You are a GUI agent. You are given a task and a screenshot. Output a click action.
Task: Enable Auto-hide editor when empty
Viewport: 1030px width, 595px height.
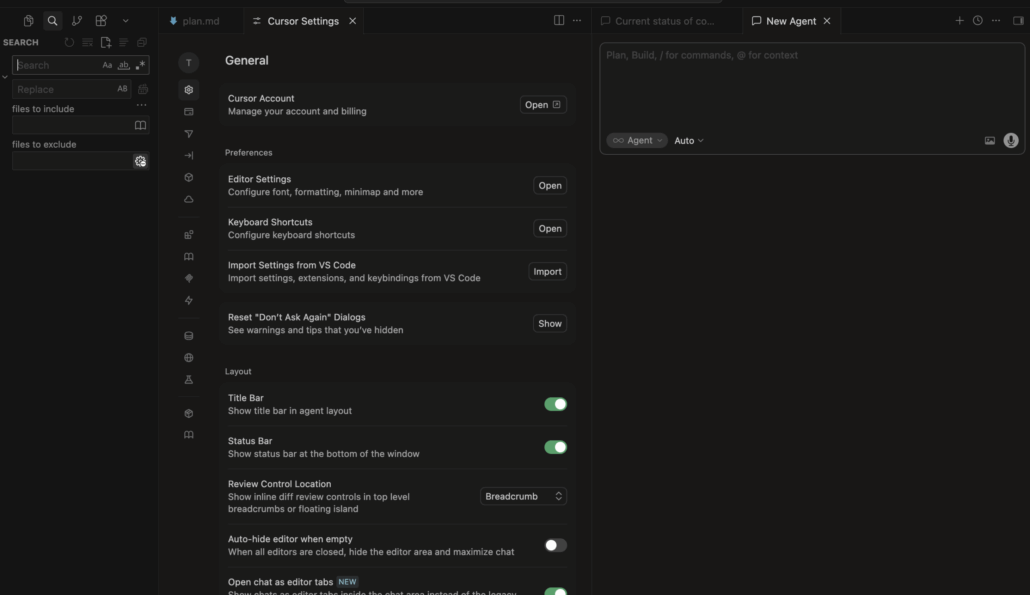click(x=555, y=545)
